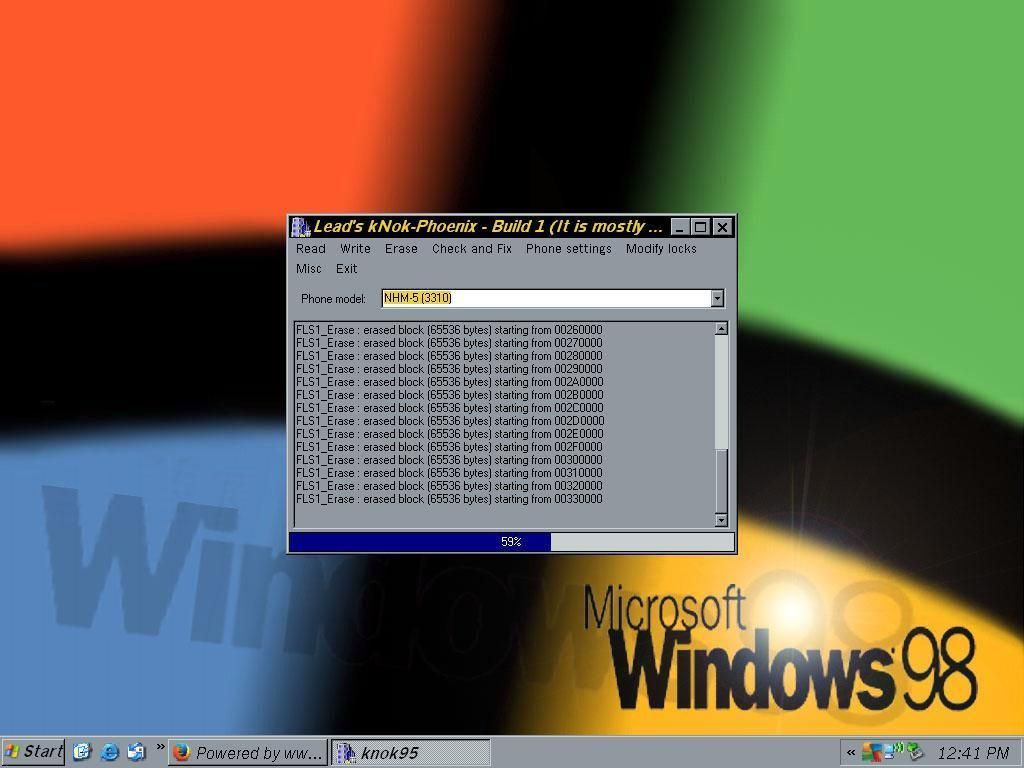Expand hidden system tray icons chevron
Image resolution: width=1024 pixels, height=768 pixels.
pos(851,753)
